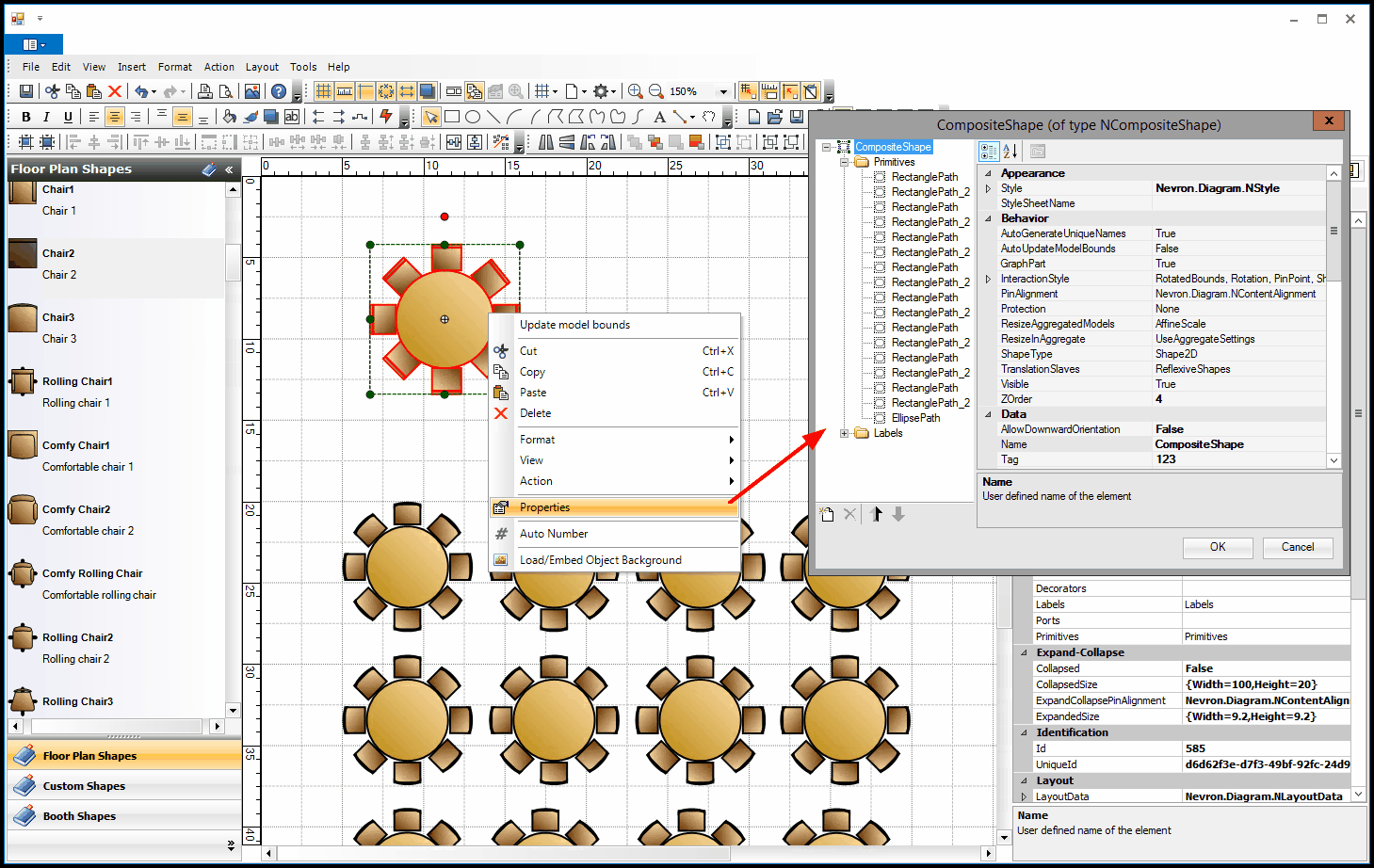Collapse the Behavior property category

[988, 218]
